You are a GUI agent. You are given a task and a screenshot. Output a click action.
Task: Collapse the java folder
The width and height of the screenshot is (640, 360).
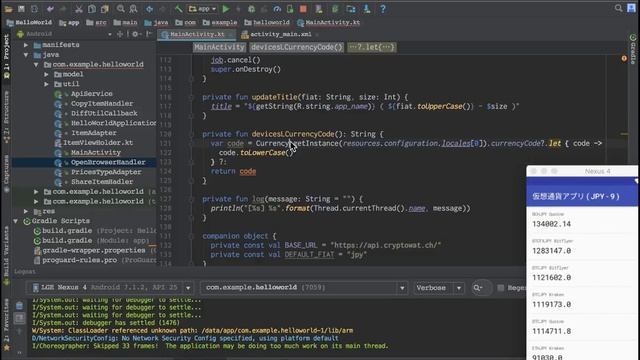coord(26,55)
